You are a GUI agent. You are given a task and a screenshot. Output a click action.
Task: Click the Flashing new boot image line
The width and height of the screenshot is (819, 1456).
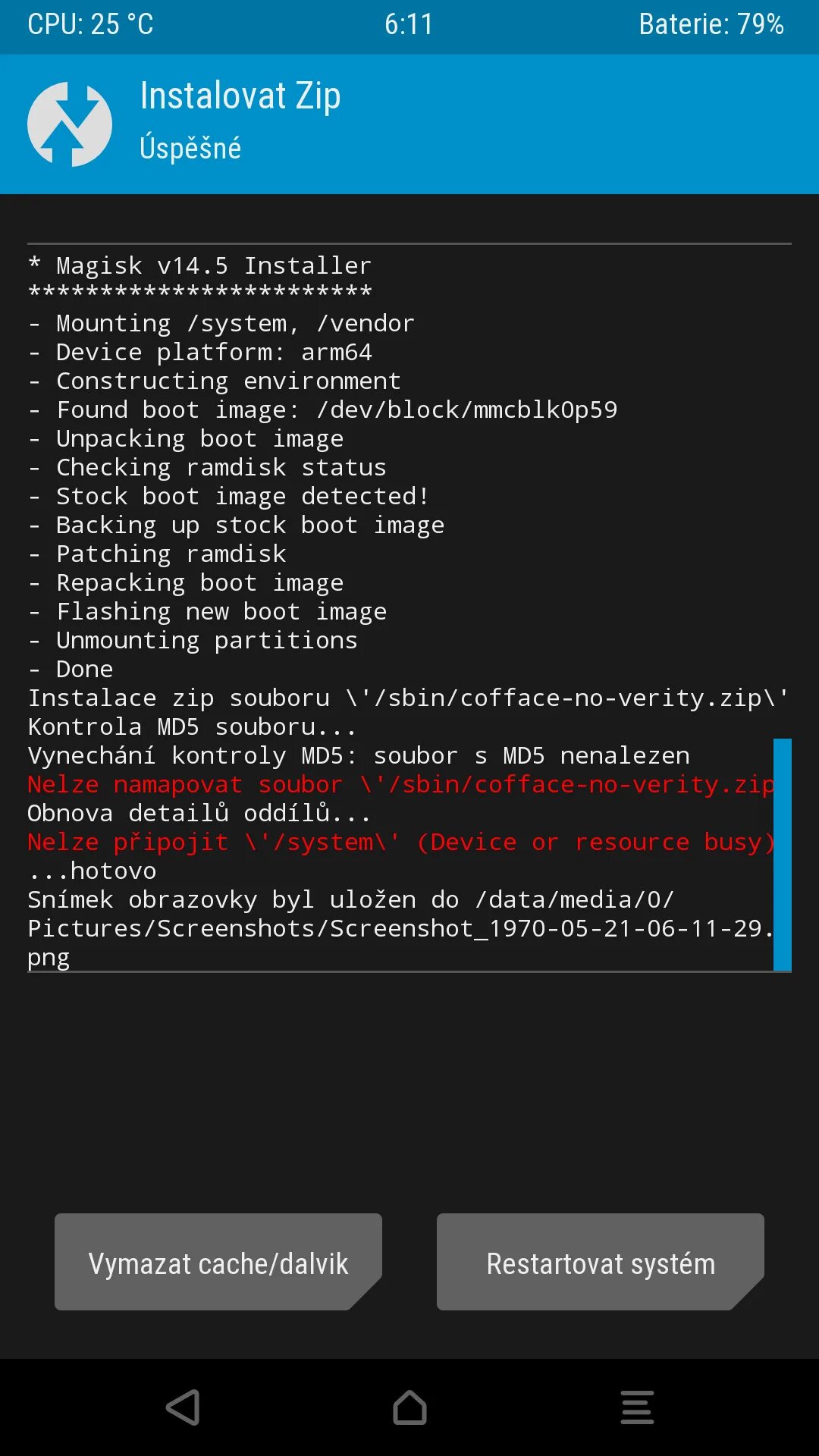point(208,611)
